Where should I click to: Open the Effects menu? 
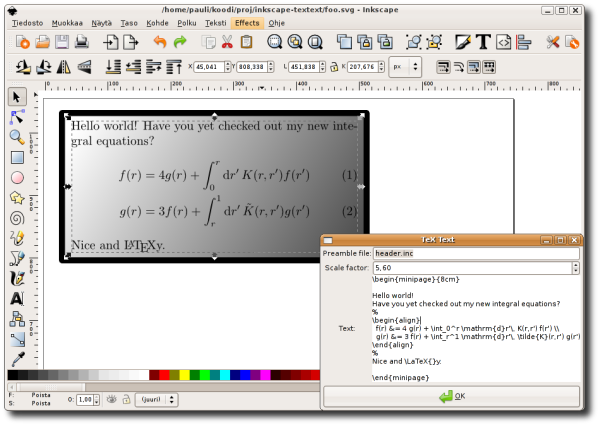[x=247, y=23]
